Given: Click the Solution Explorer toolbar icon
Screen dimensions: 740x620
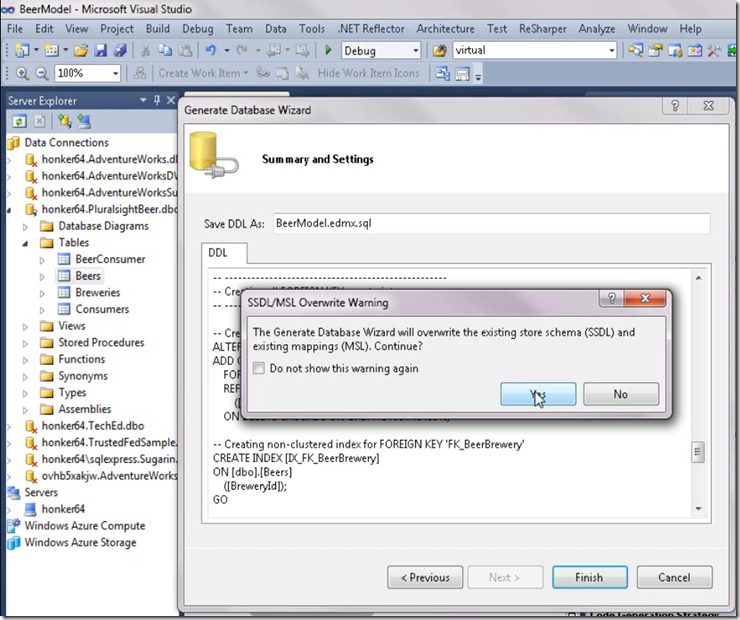Looking at the screenshot, I should pos(635,50).
